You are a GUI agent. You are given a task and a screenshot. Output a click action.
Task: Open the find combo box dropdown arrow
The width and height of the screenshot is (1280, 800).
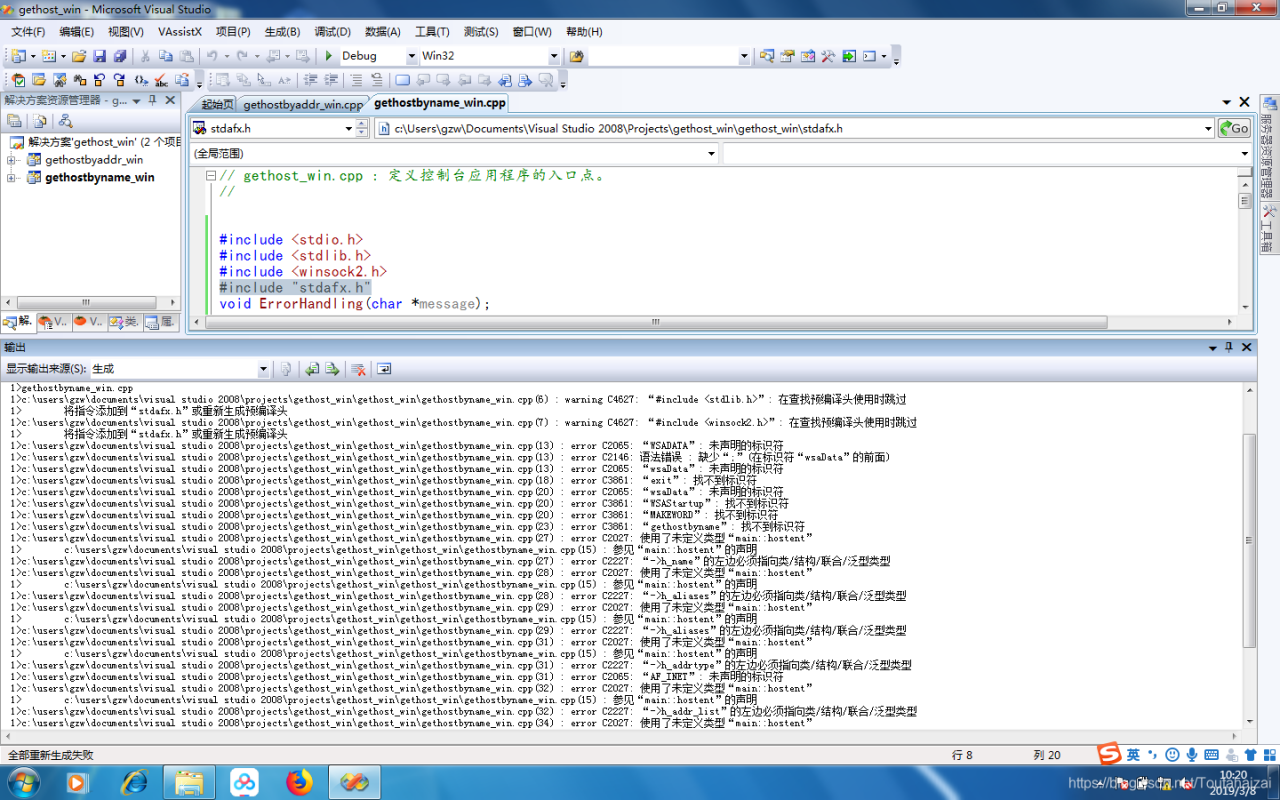click(x=743, y=56)
